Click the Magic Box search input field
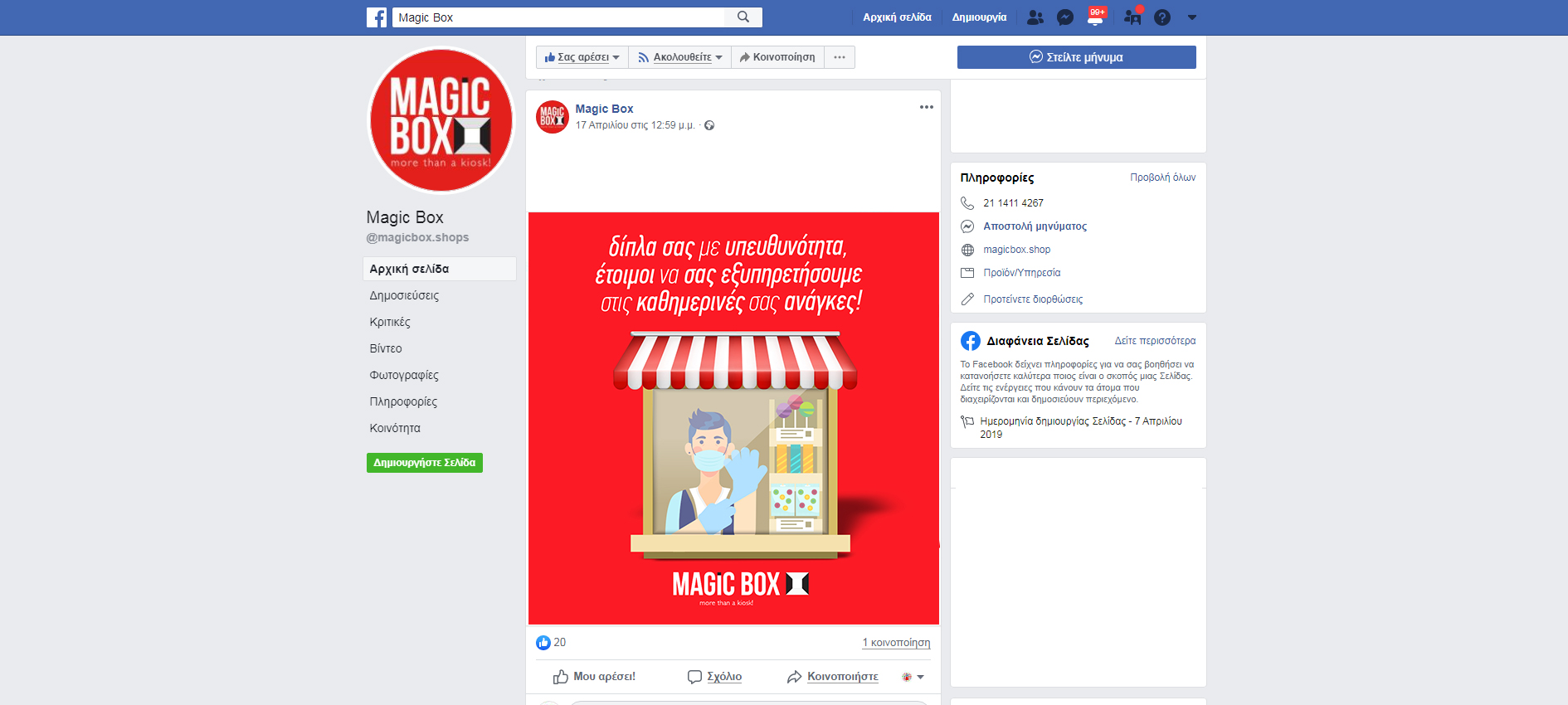Image resolution: width=1568 pixels, height=705 pixels. tap(558, 17)
